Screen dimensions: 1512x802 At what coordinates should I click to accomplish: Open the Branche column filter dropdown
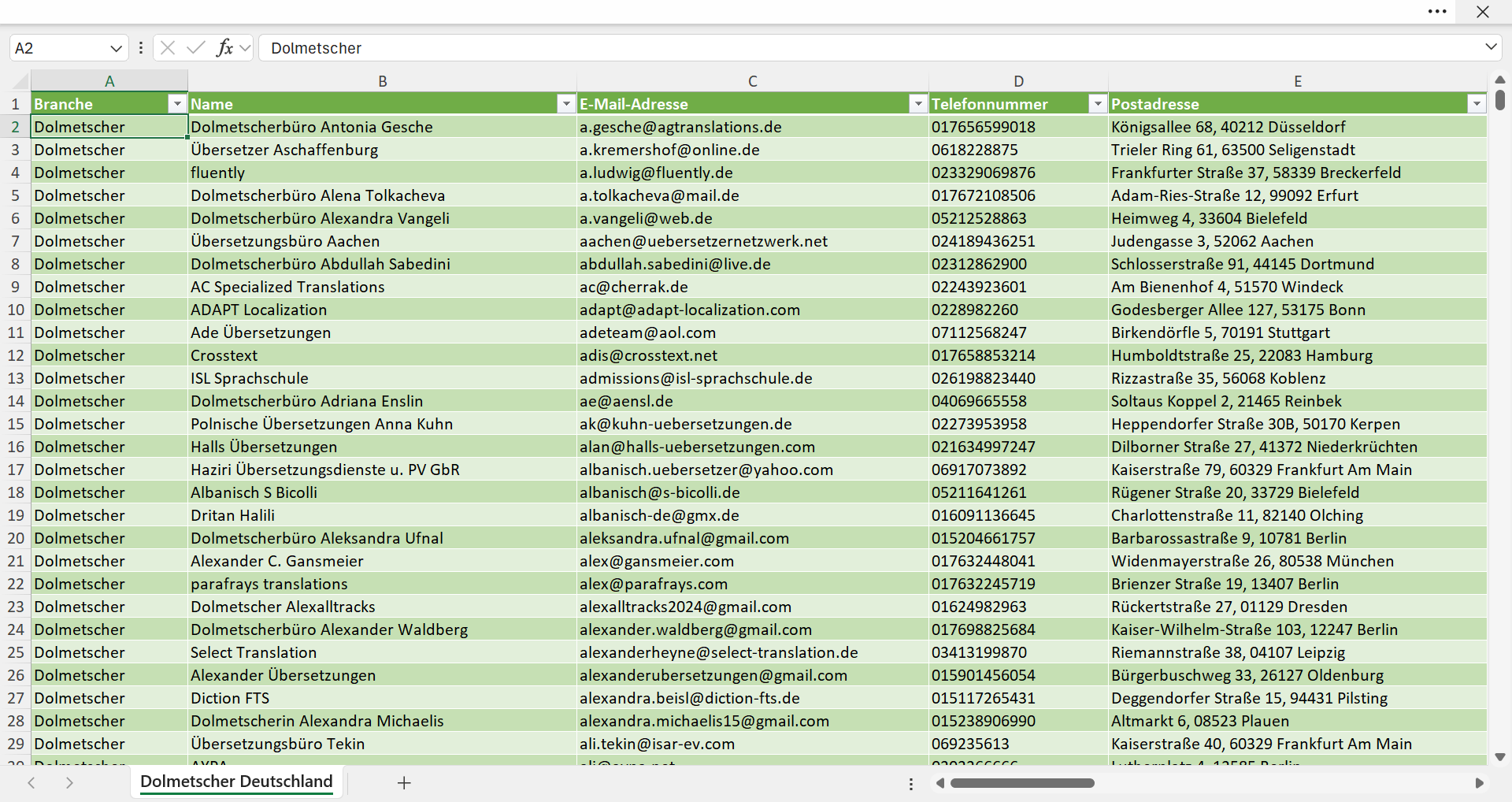(x=177, y=104)
